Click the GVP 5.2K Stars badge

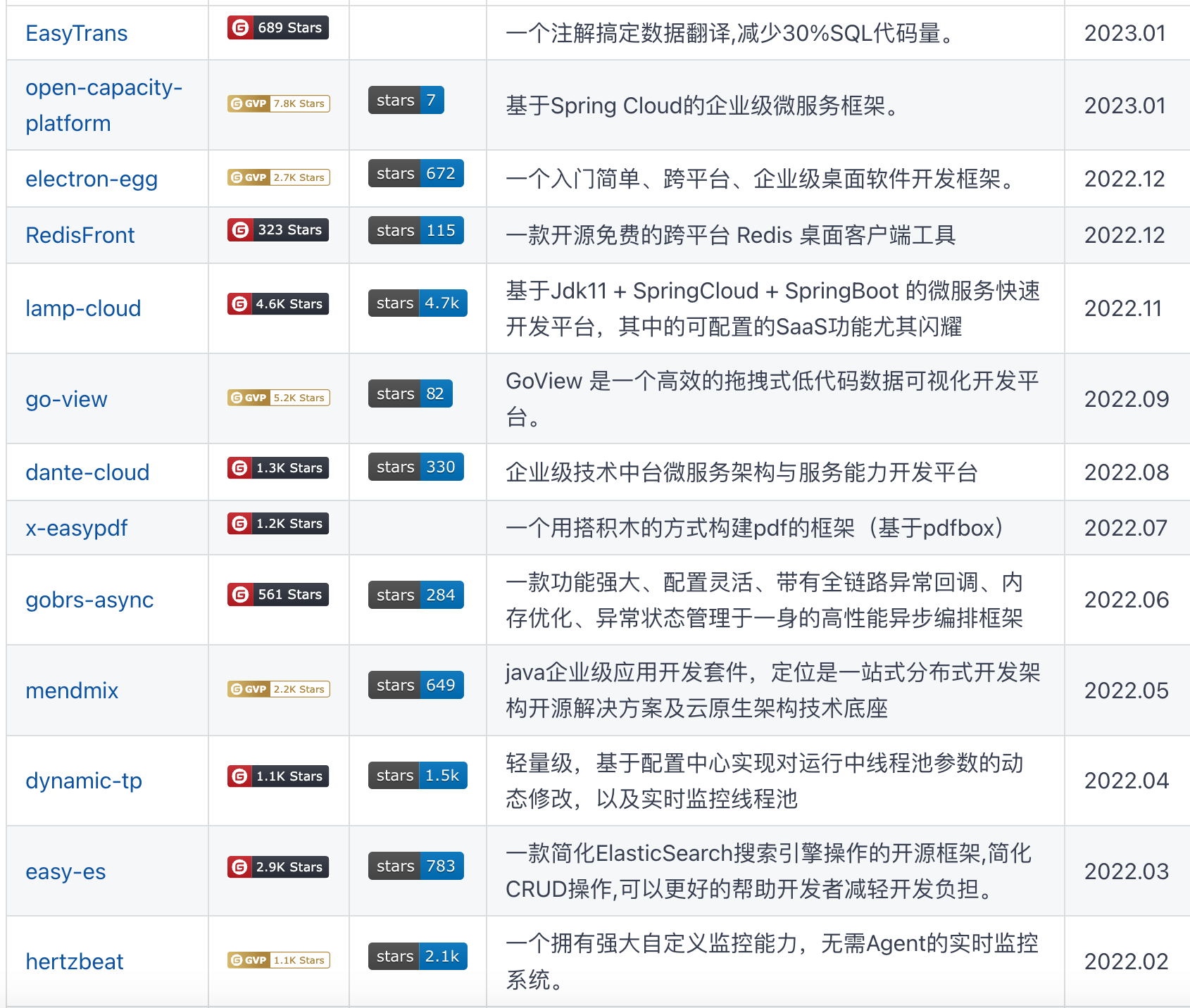[x=279, y=398]
